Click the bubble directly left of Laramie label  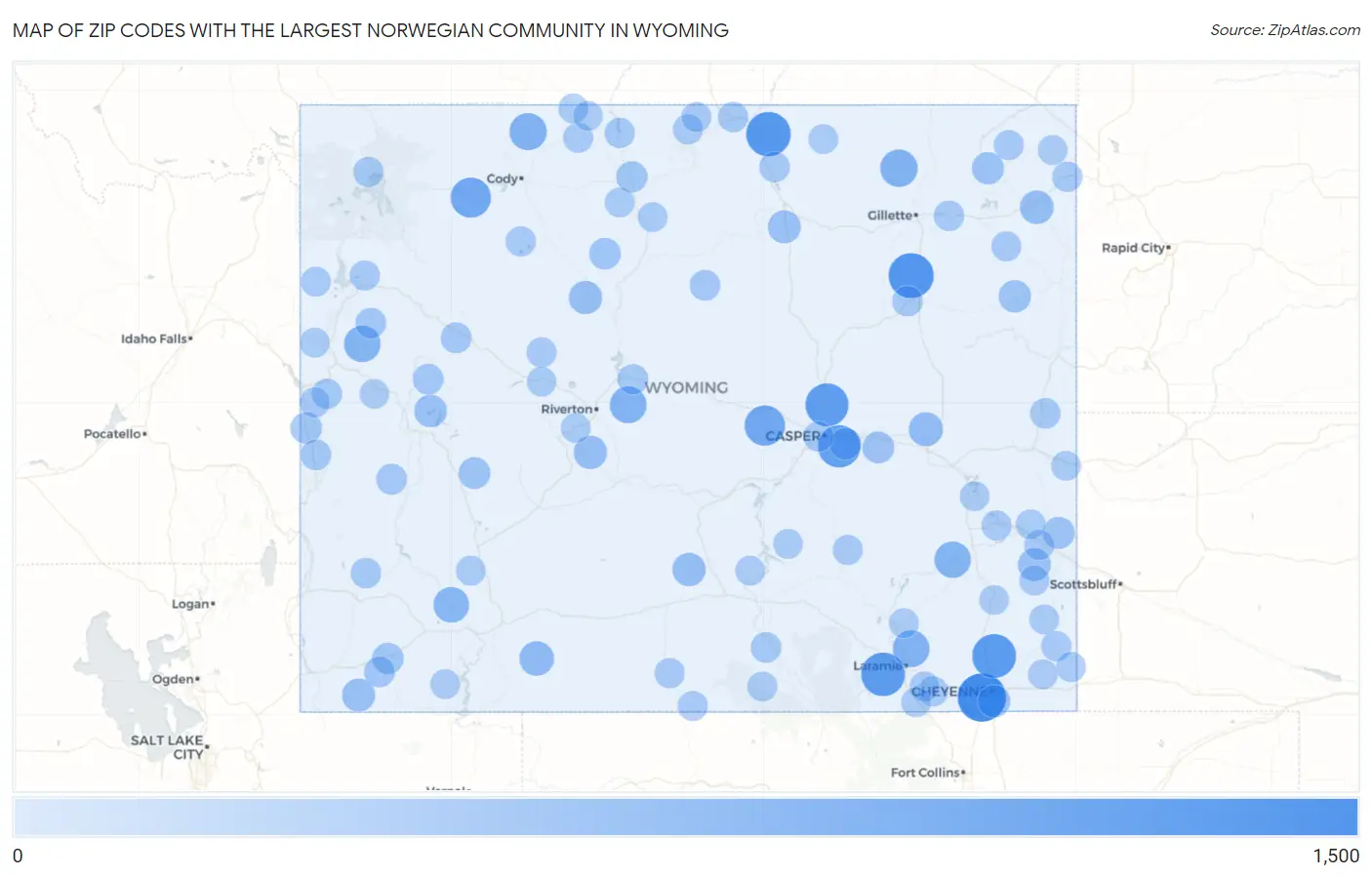click(882, 674)
